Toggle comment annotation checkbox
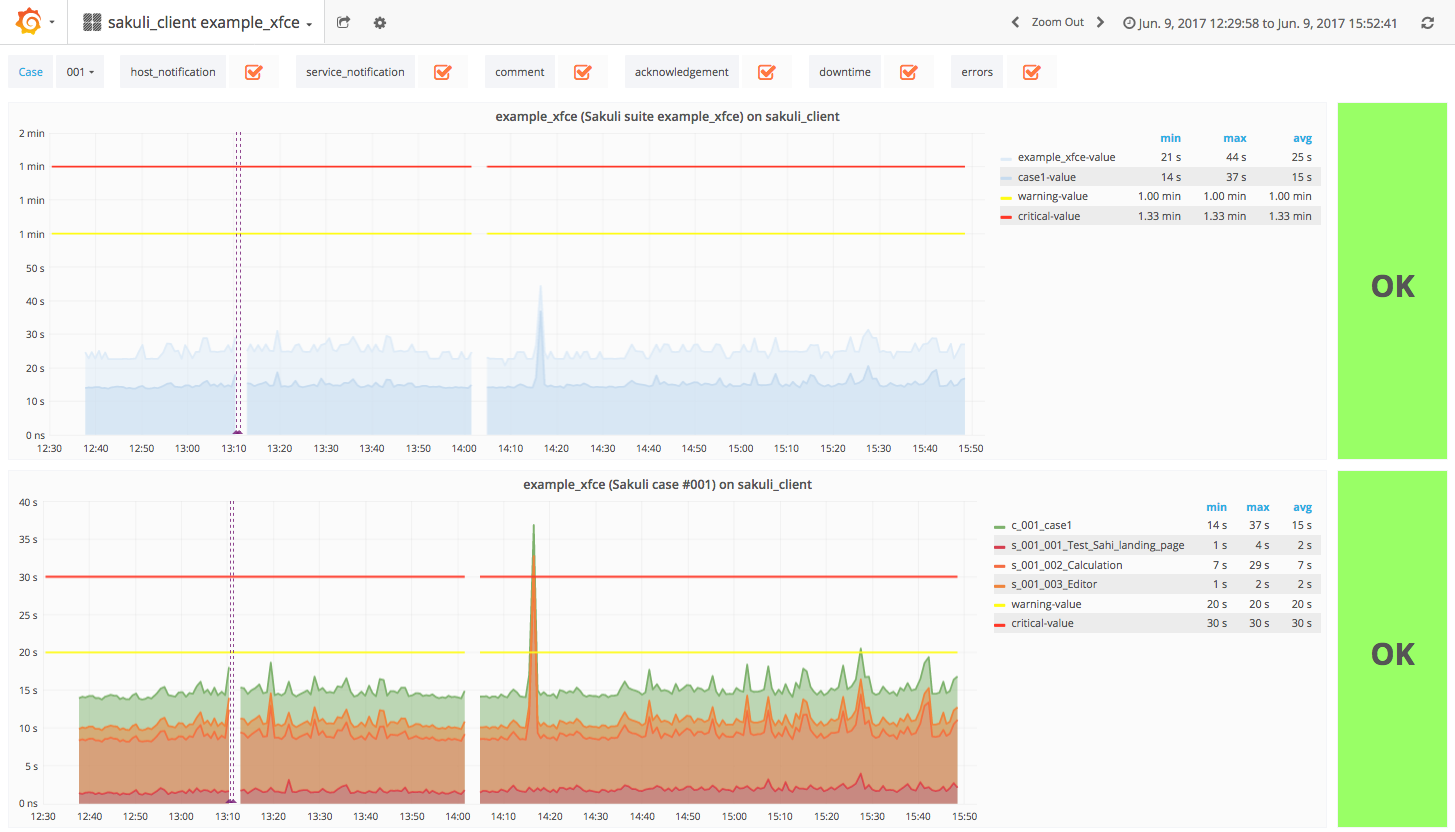Screen dimensions: 1455x832 click(582, 72)
